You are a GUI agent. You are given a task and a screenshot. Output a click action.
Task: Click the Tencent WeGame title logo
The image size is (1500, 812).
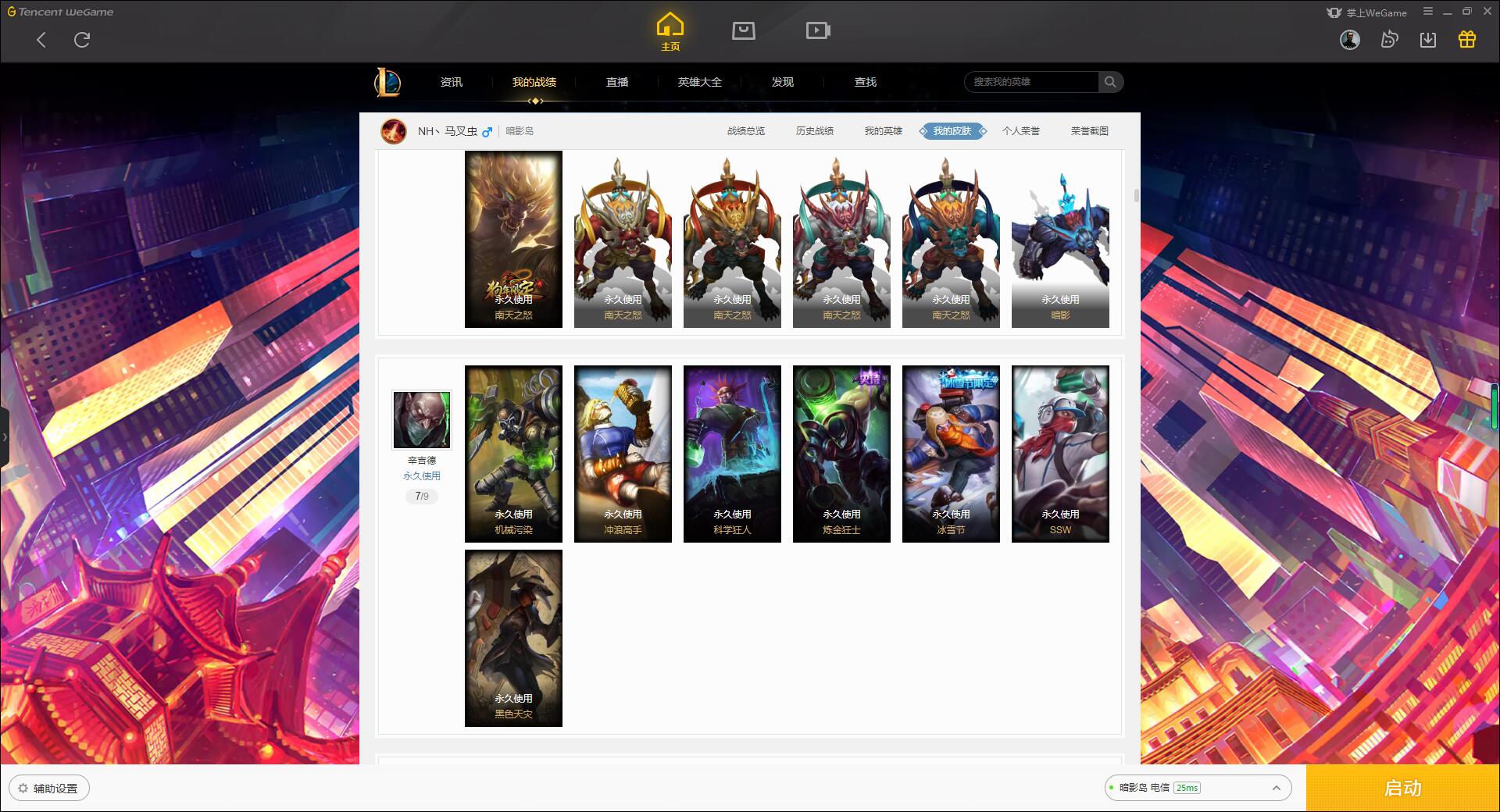60,12
